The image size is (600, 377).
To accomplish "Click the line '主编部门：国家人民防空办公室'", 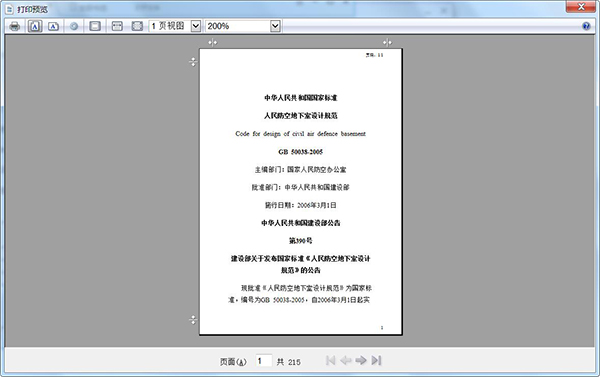I will pyautogui.click(x=300, y=170).
